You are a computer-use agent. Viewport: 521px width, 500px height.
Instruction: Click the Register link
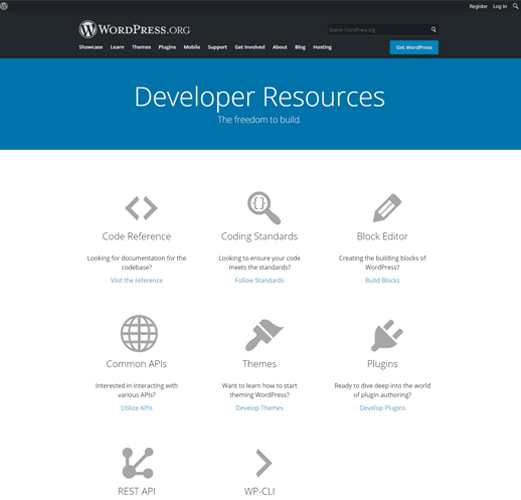[478, 6]
